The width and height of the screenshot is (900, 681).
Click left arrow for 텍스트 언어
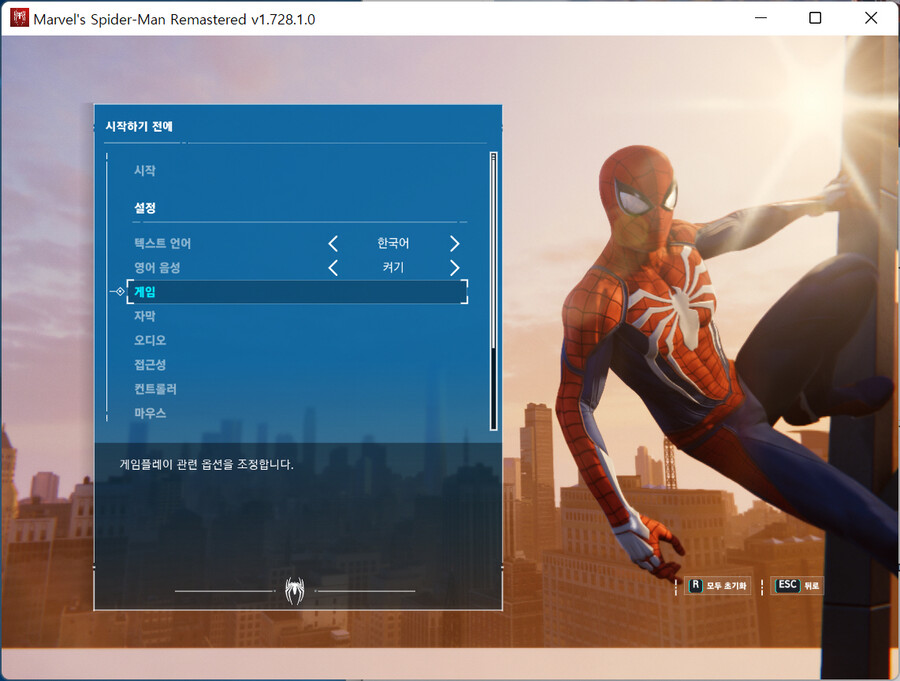coord(333,243)
